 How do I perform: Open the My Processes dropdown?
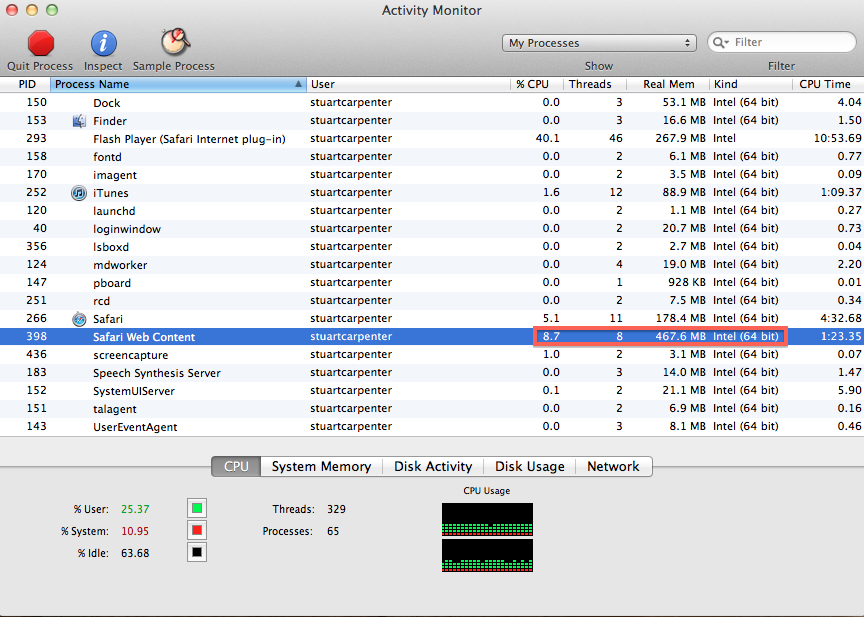598,42
